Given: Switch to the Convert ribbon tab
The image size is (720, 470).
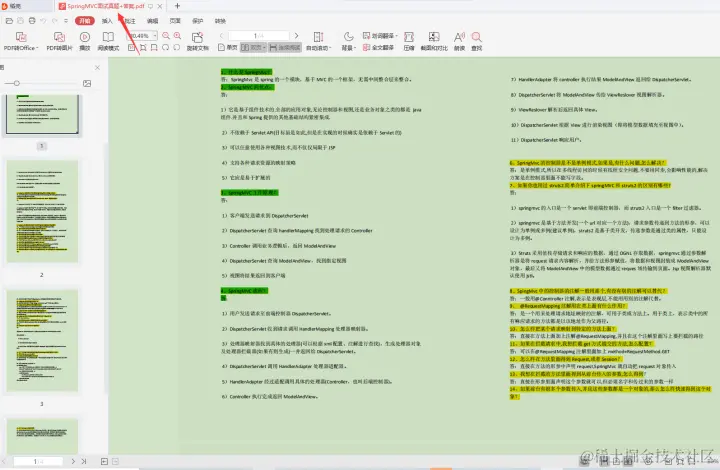Looking at the screenshot, I should (x=220, y=21).
